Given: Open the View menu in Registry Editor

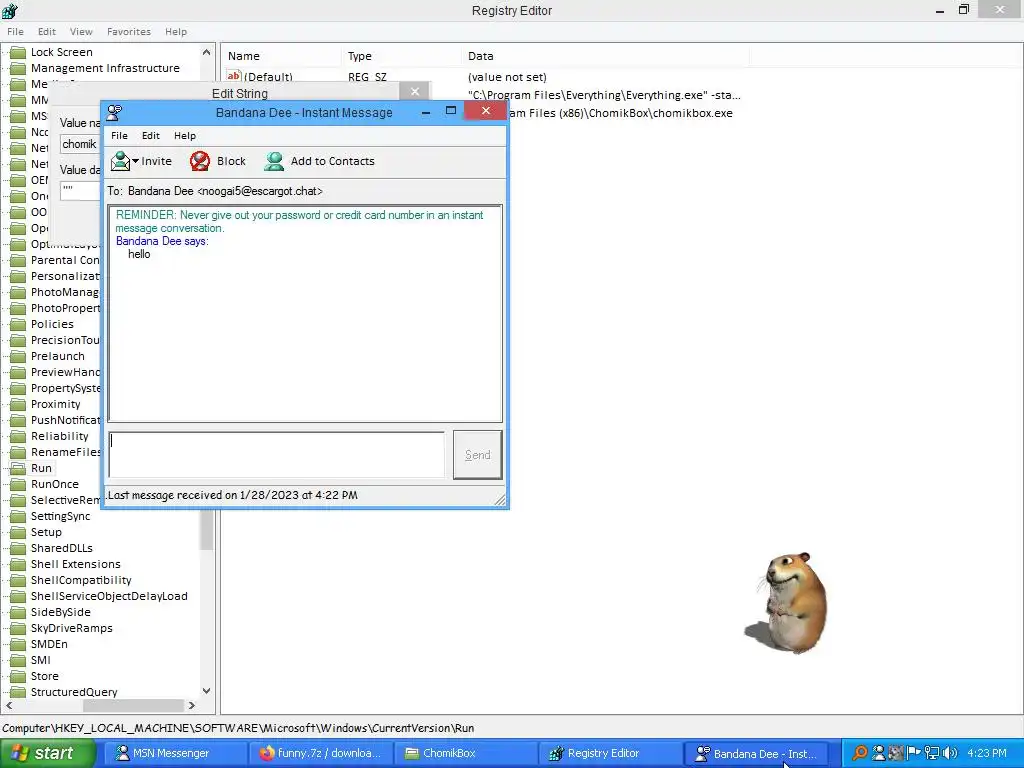Looking at the screenshot, I should (x=81, y=31).
